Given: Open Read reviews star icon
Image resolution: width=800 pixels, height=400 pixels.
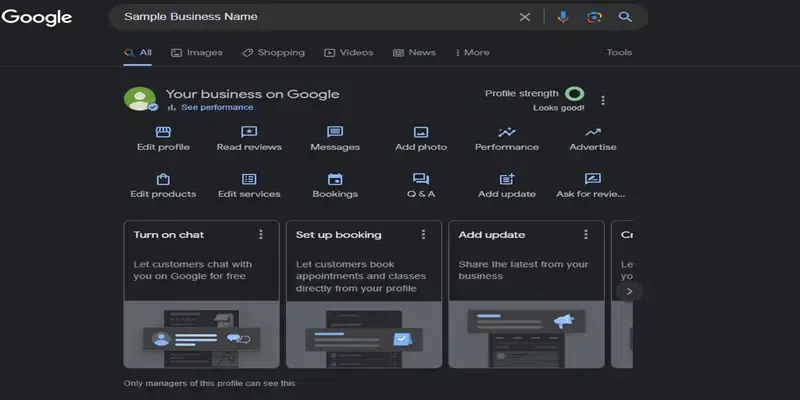Looking at the screenshot, I should click(249, 132).
